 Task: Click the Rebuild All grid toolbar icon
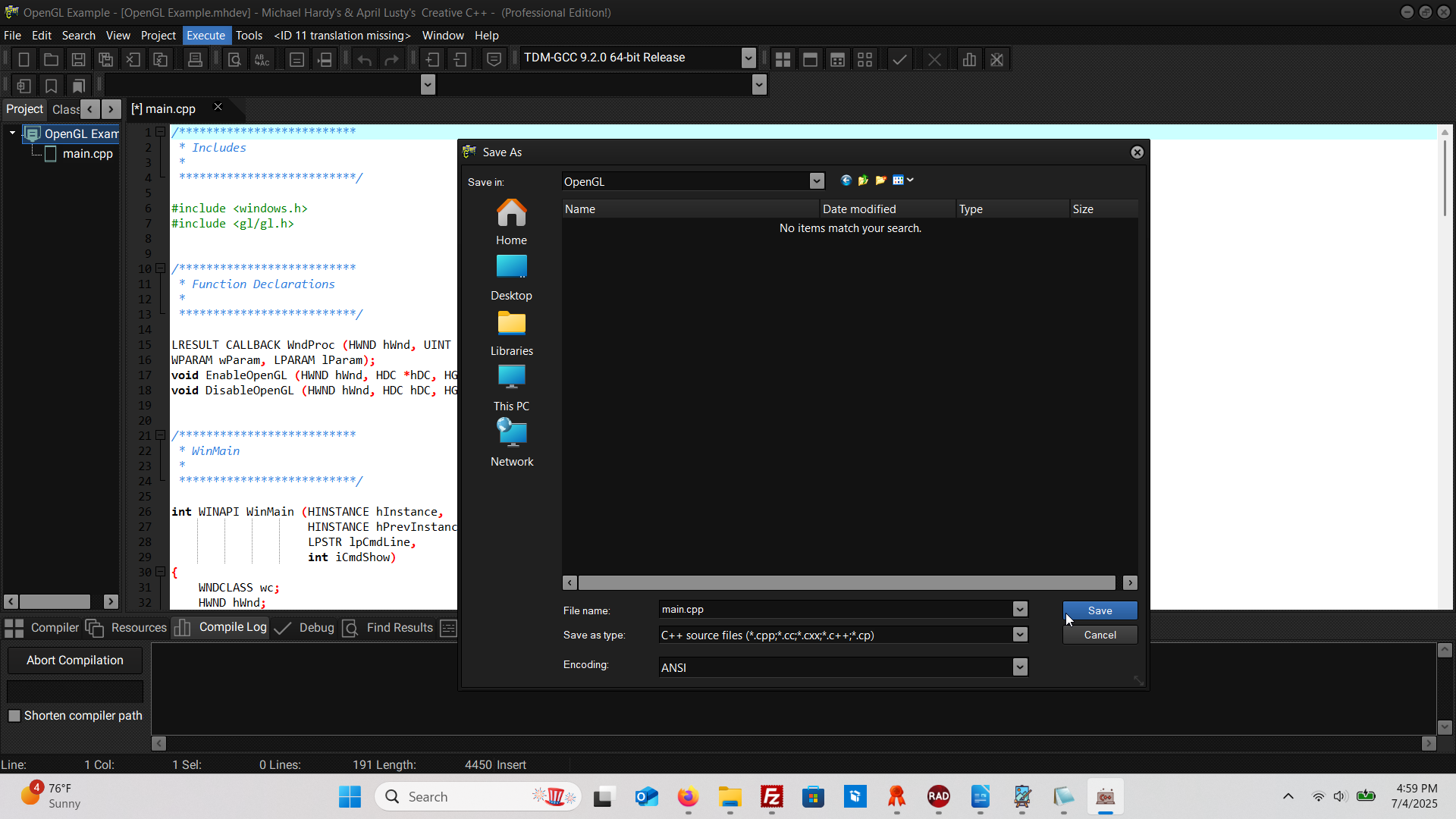tap(865, 59)
